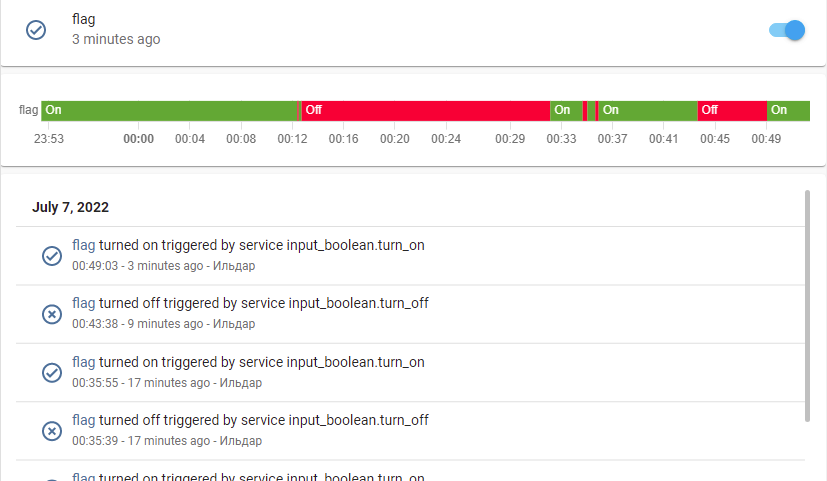827x481 pixels.
Task: Click the 00:00 timeline axis label
Action: tap(138, 139)
